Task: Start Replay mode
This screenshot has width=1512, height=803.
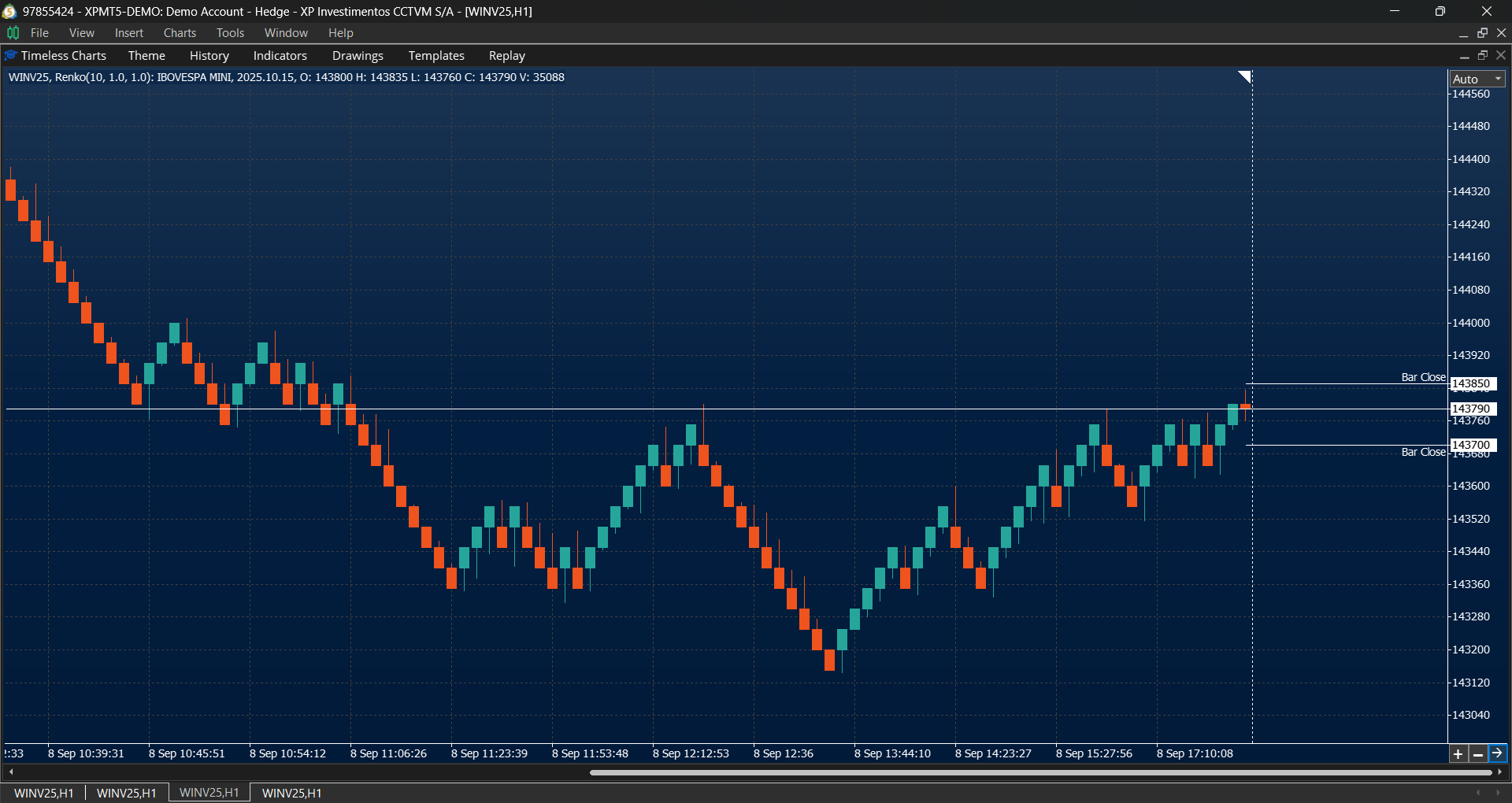Action: click(x=506, y=55)
